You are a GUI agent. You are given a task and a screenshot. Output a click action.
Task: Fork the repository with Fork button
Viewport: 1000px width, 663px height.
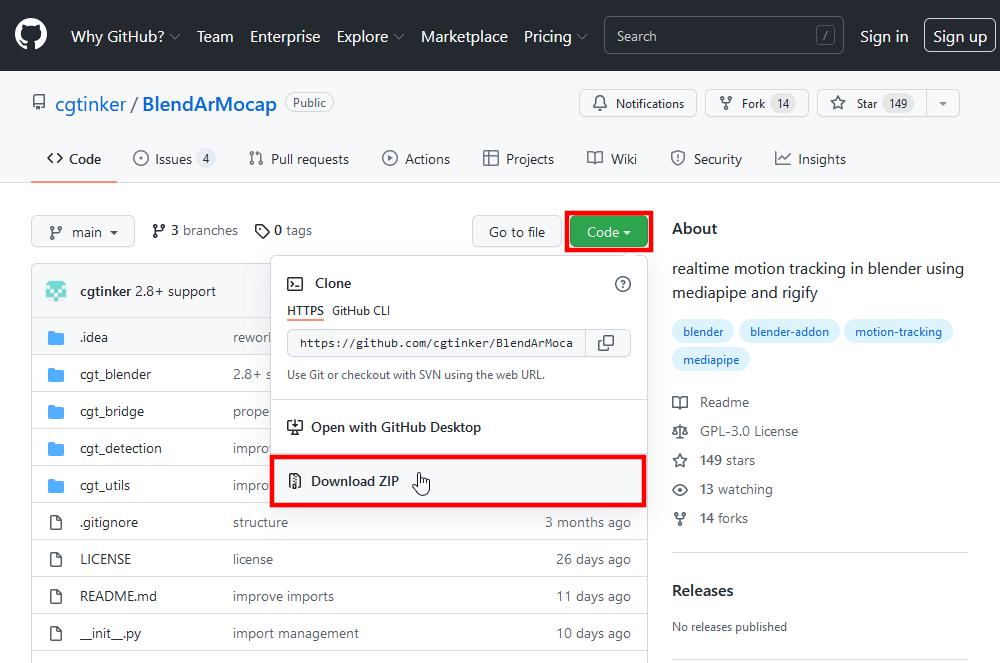[756, 103]
